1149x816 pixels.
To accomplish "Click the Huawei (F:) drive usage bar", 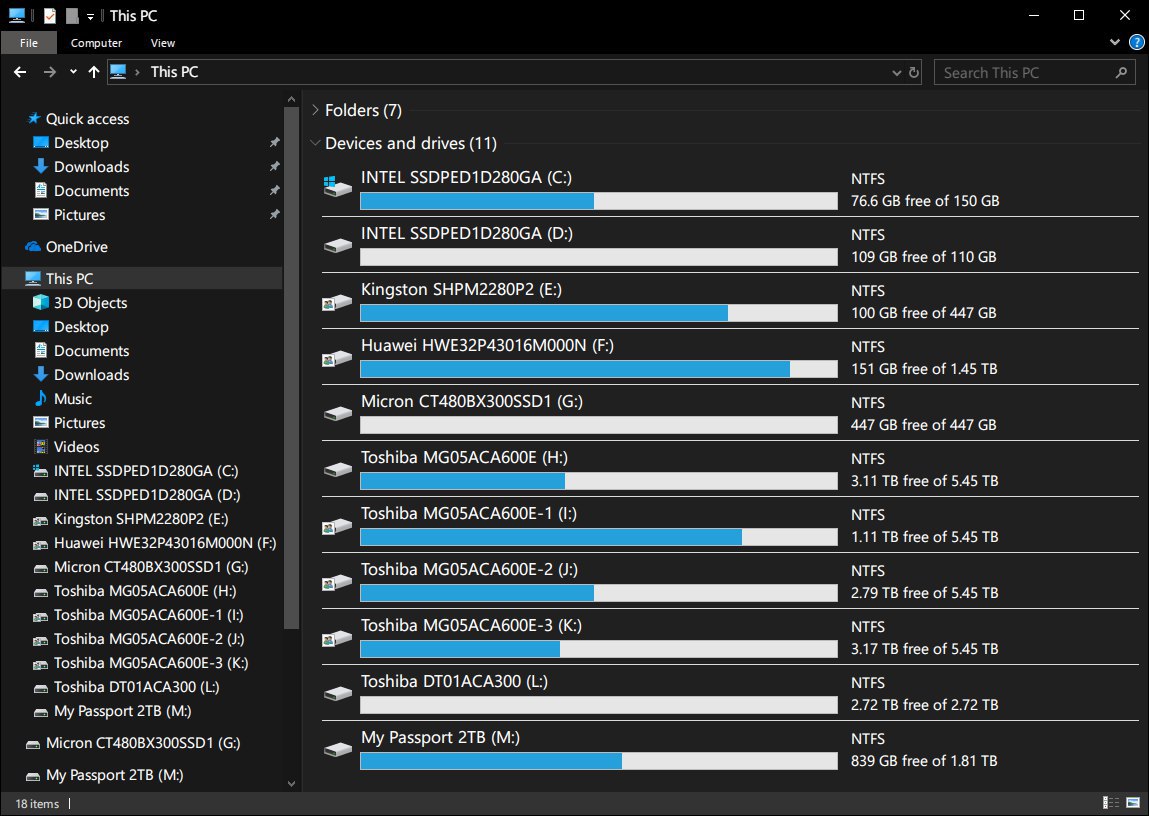I will [598, 369].
